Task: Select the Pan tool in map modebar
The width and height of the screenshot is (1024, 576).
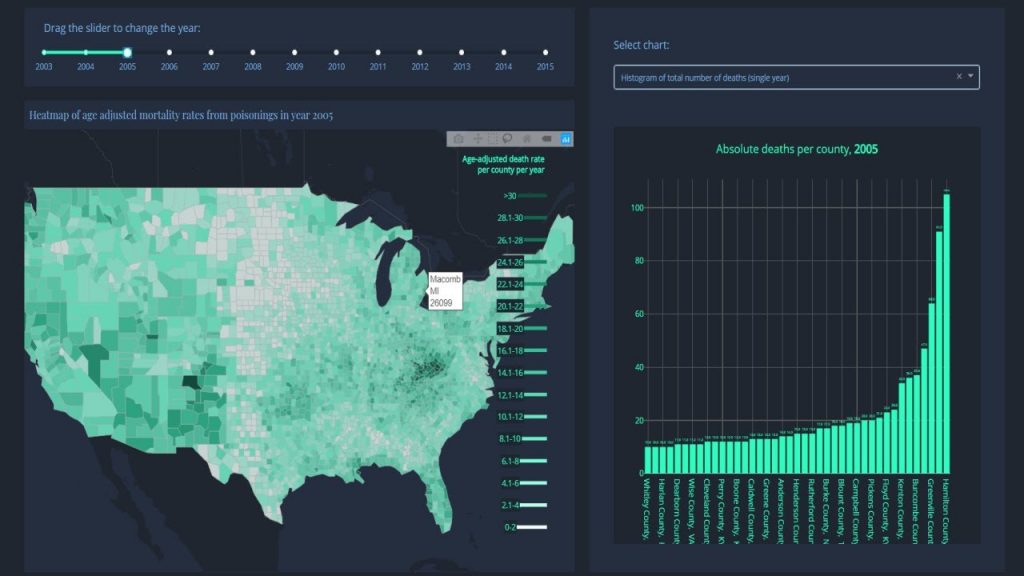Action: click(477, 139)
